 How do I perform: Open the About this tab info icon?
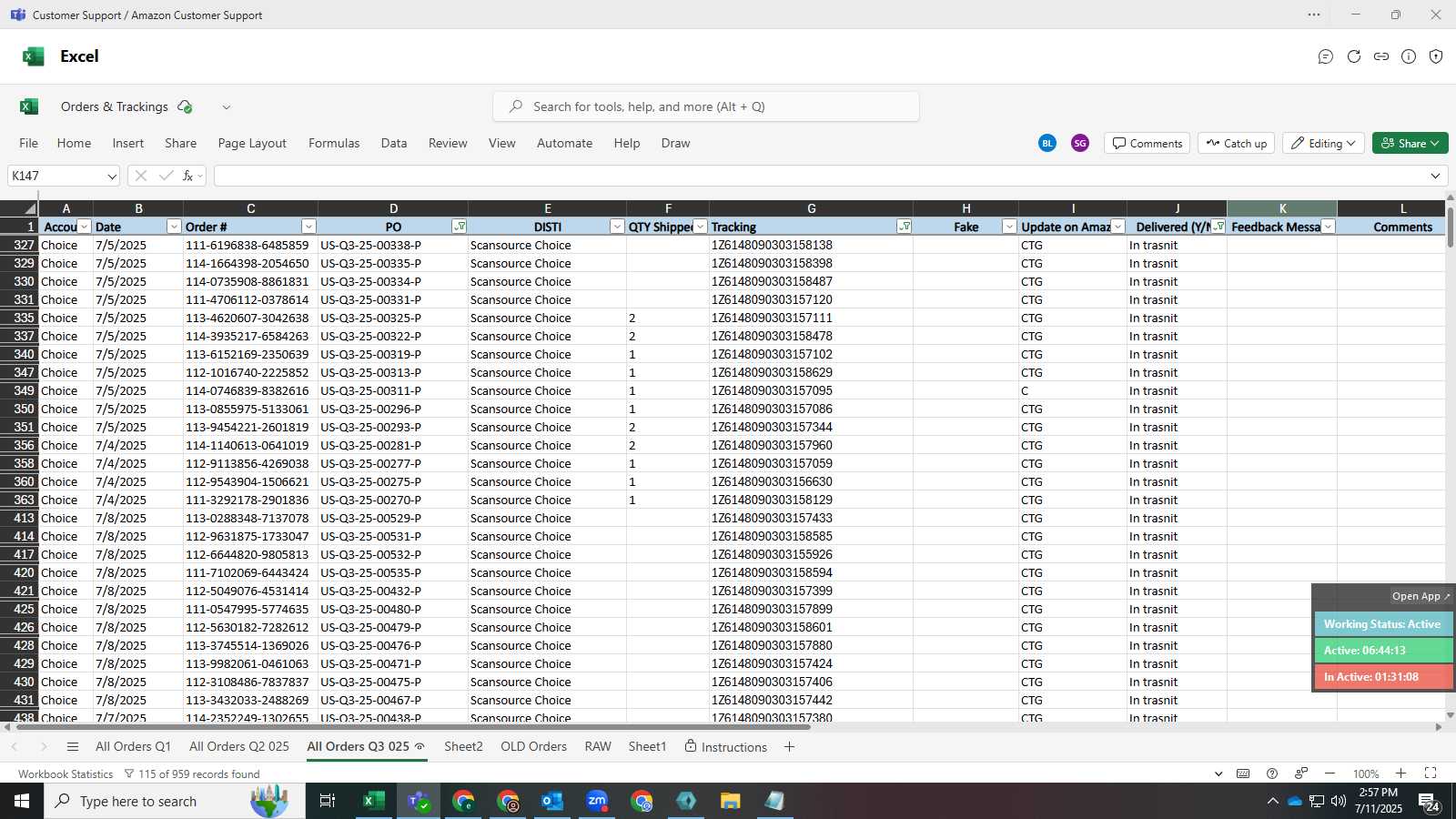(x=1409, y=56)
